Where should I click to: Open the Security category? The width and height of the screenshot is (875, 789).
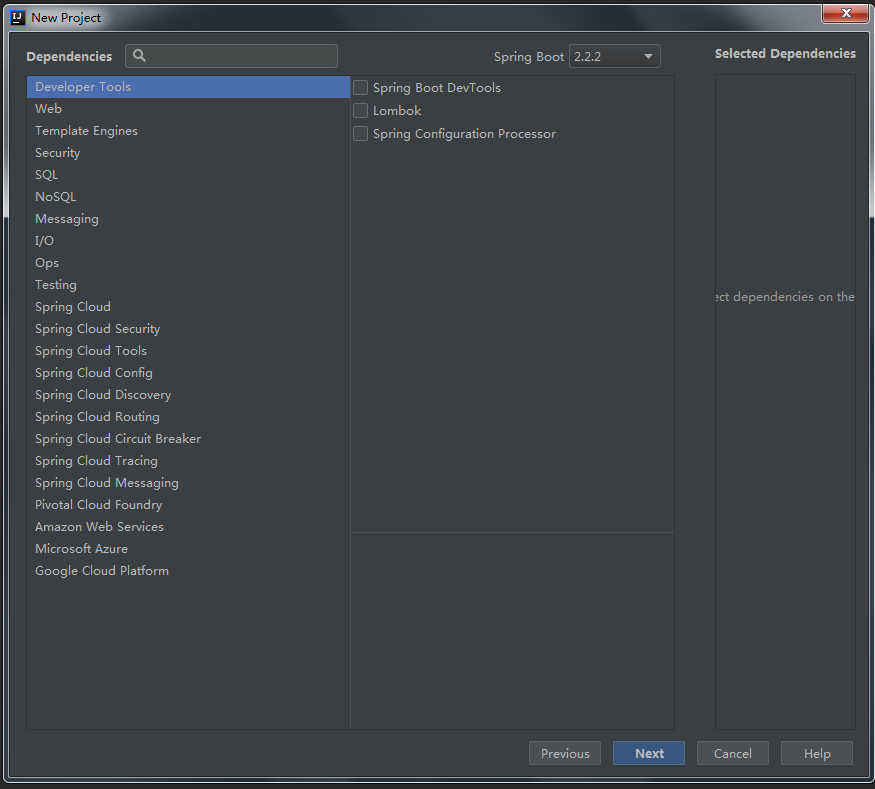[189, 153]
